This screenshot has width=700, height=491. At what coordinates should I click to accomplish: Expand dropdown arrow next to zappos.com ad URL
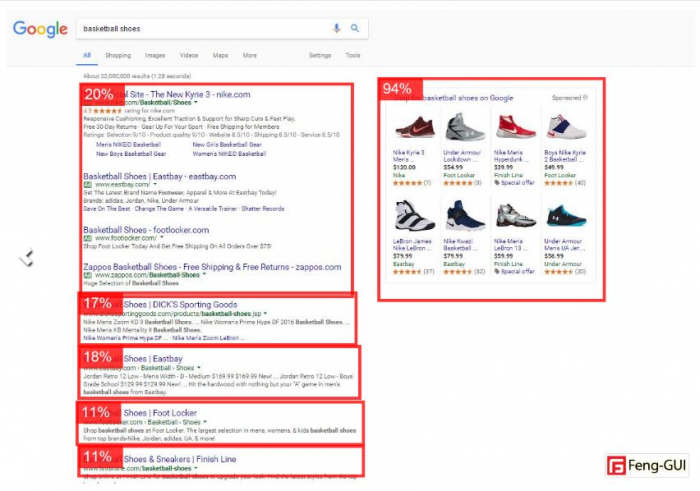click(204, 275)
